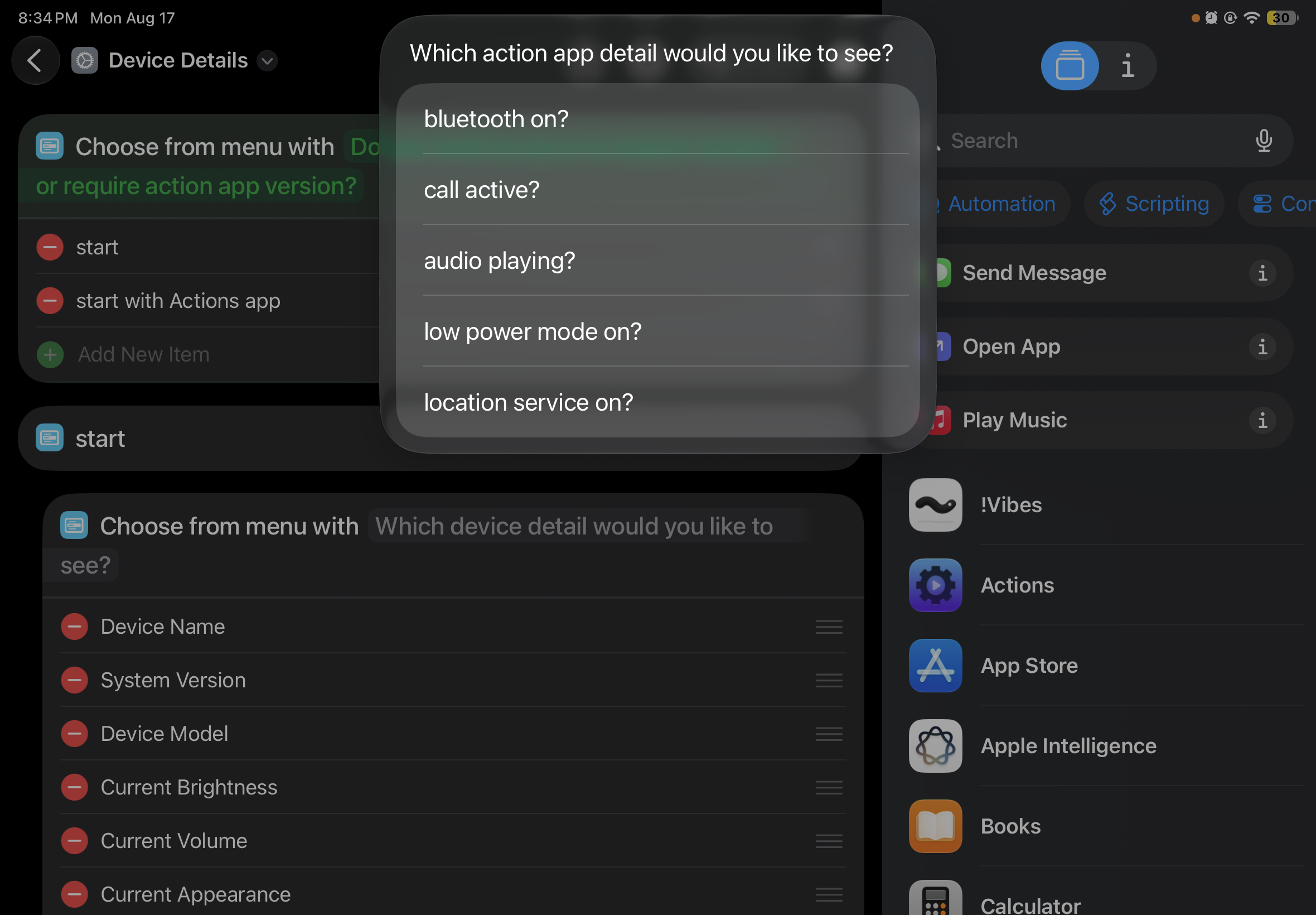
Task: Remove the System Version item
Action: [x=75, y=680]
